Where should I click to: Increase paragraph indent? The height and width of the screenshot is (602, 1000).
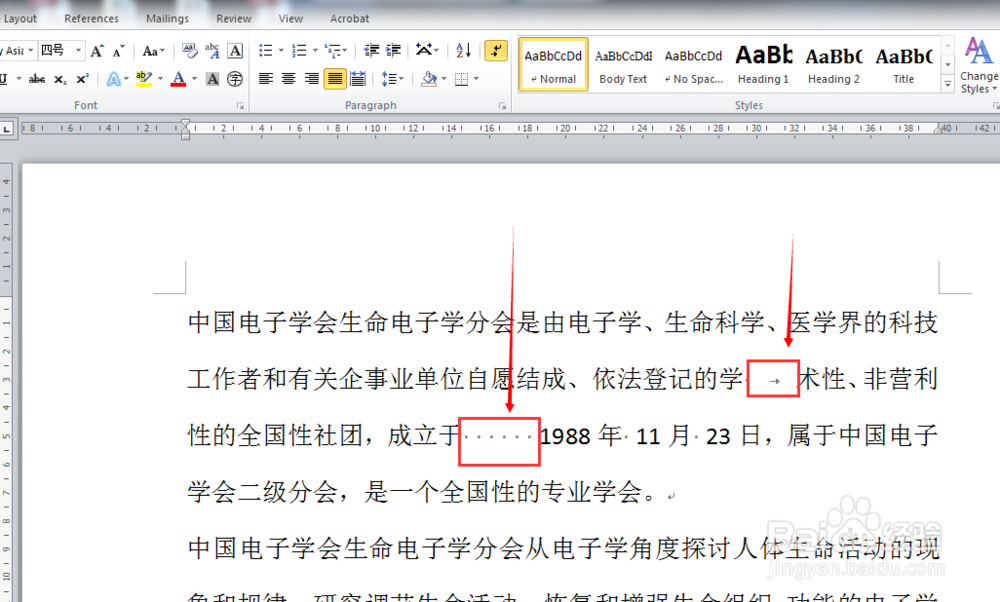click(393, 50)
